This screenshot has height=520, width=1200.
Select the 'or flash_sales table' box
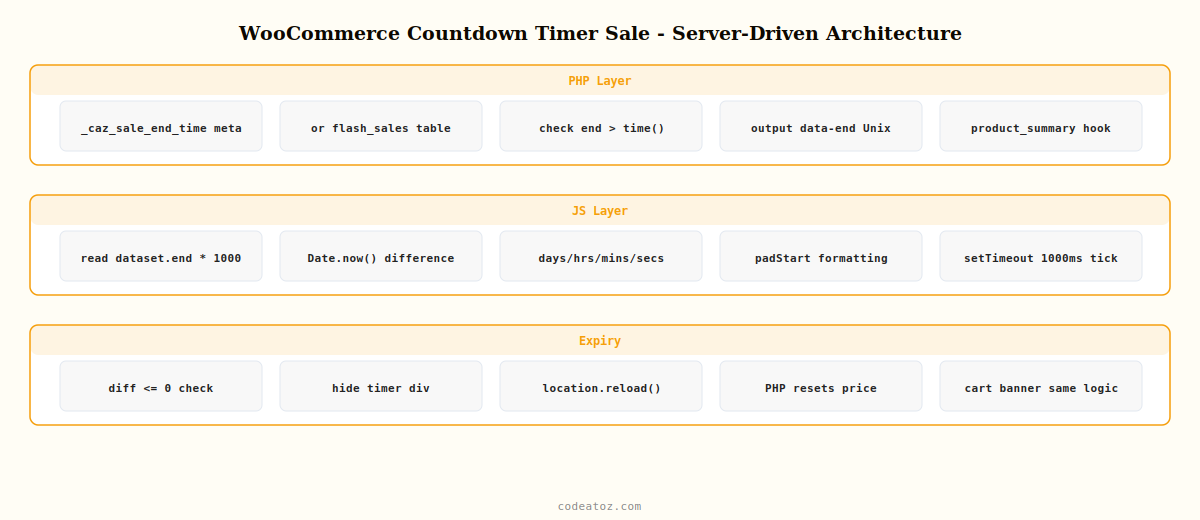coord(381,126)
